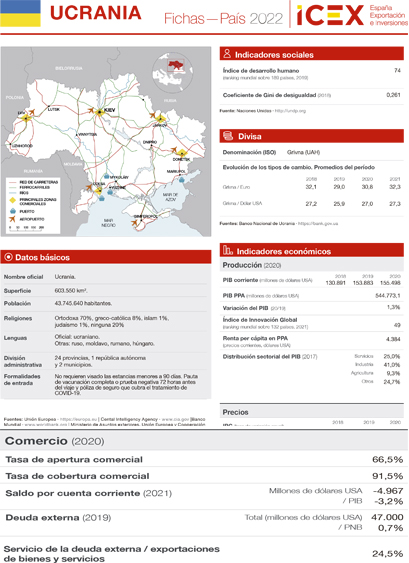Viewport: 409px width, 563px height.
Task: Open the www.cia.gov source link
Action: 175,419
